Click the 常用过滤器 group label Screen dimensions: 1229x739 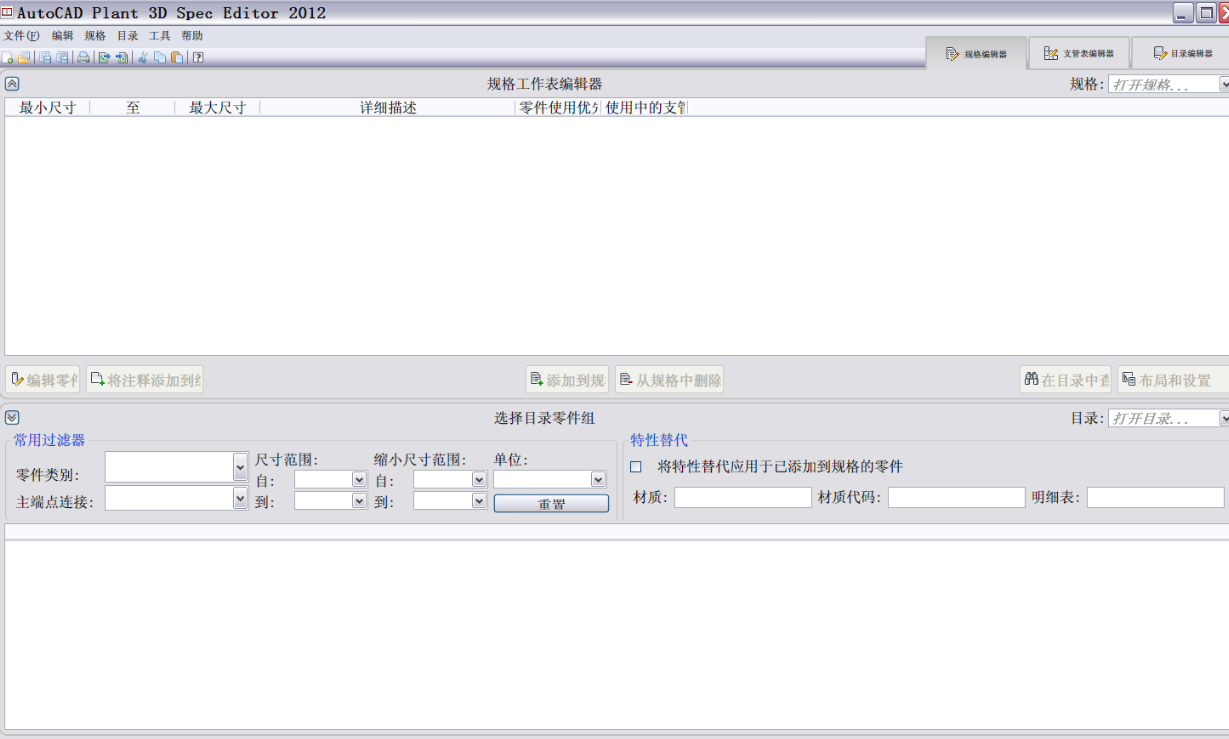(x=49, y=440)
